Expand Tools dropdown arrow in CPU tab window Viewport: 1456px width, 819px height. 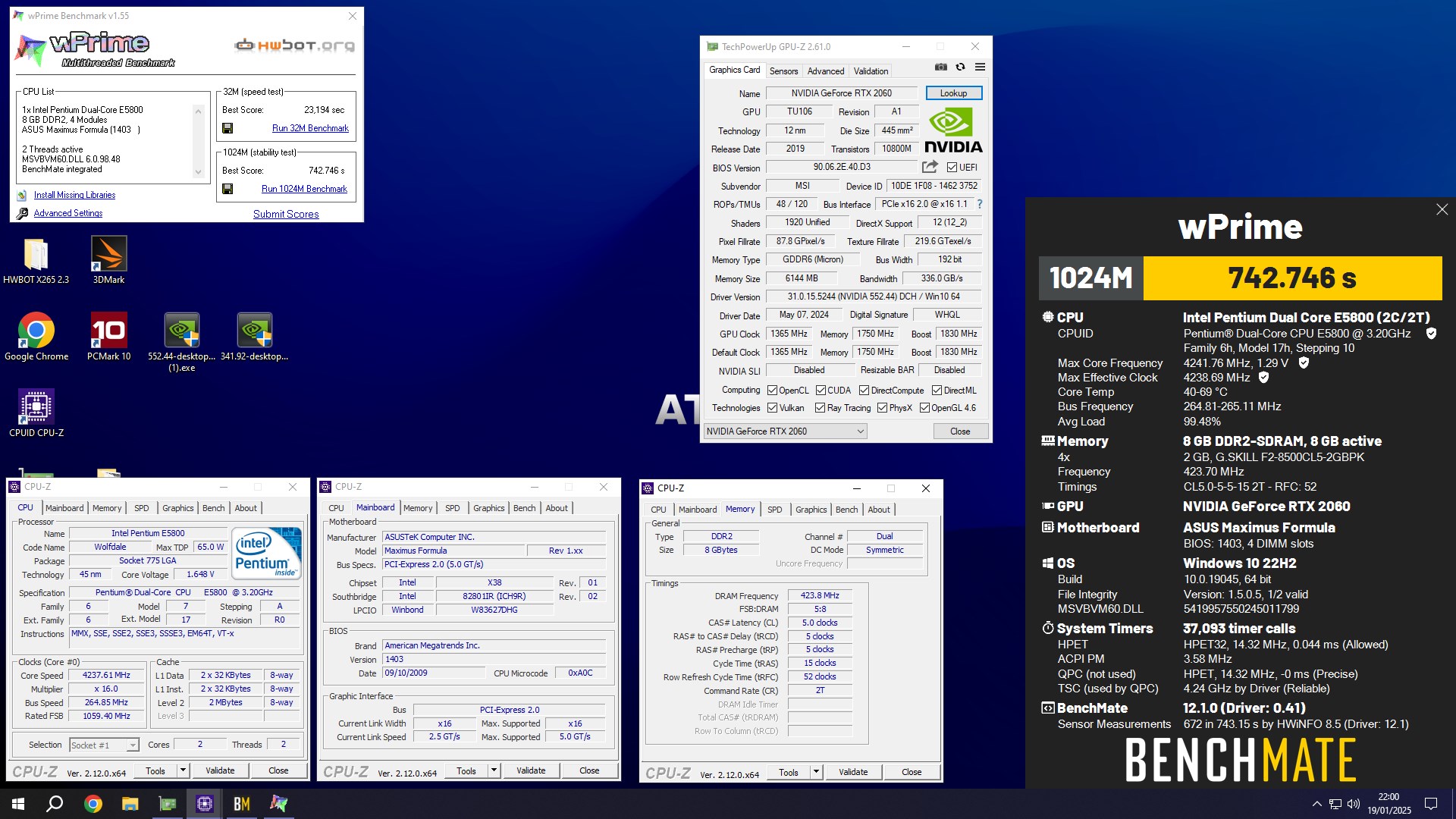tap(183, 770)
